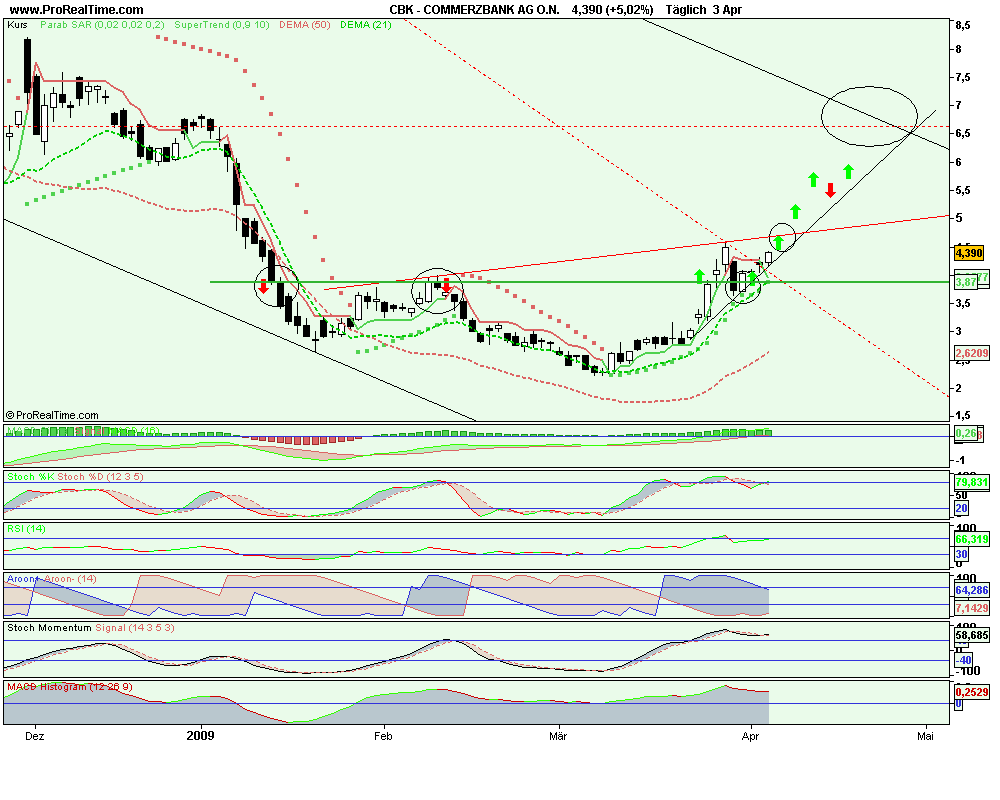Image resolution: width=1000 pixels, height=800 pixels.
Task: Select the Kurs label in price panel
Action: (17, 25)
